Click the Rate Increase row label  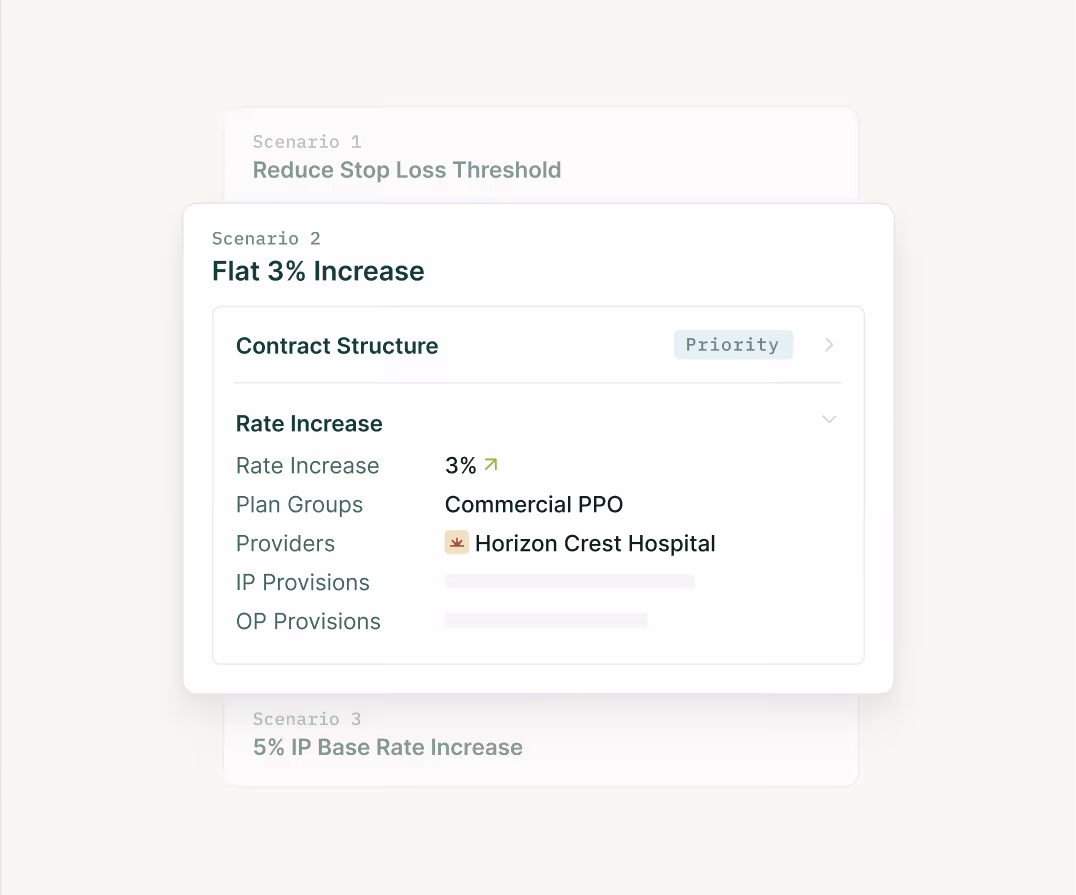pos(307,465)
